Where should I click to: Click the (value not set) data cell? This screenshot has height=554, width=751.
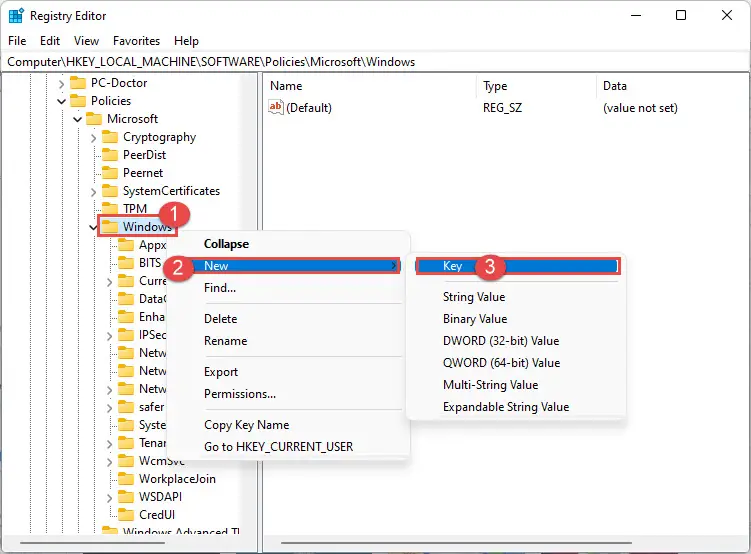coord(640,108)
